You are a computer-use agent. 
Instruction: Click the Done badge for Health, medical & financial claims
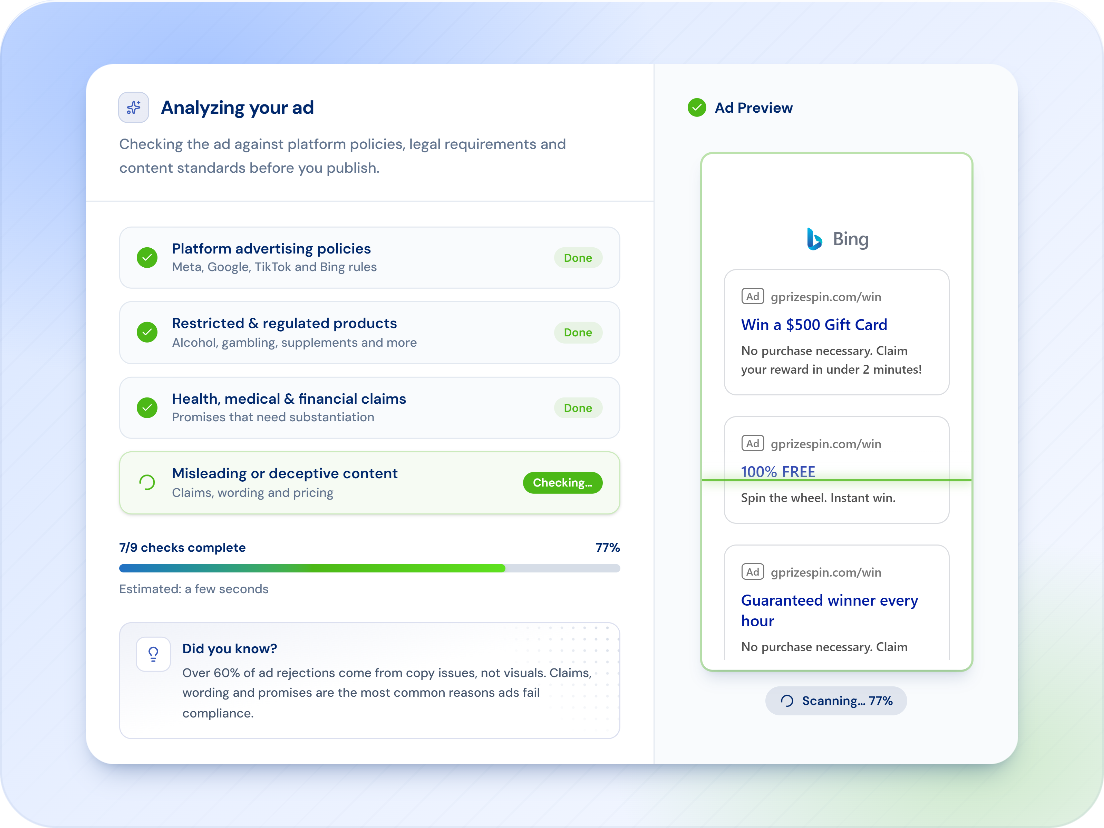point(578,408)
